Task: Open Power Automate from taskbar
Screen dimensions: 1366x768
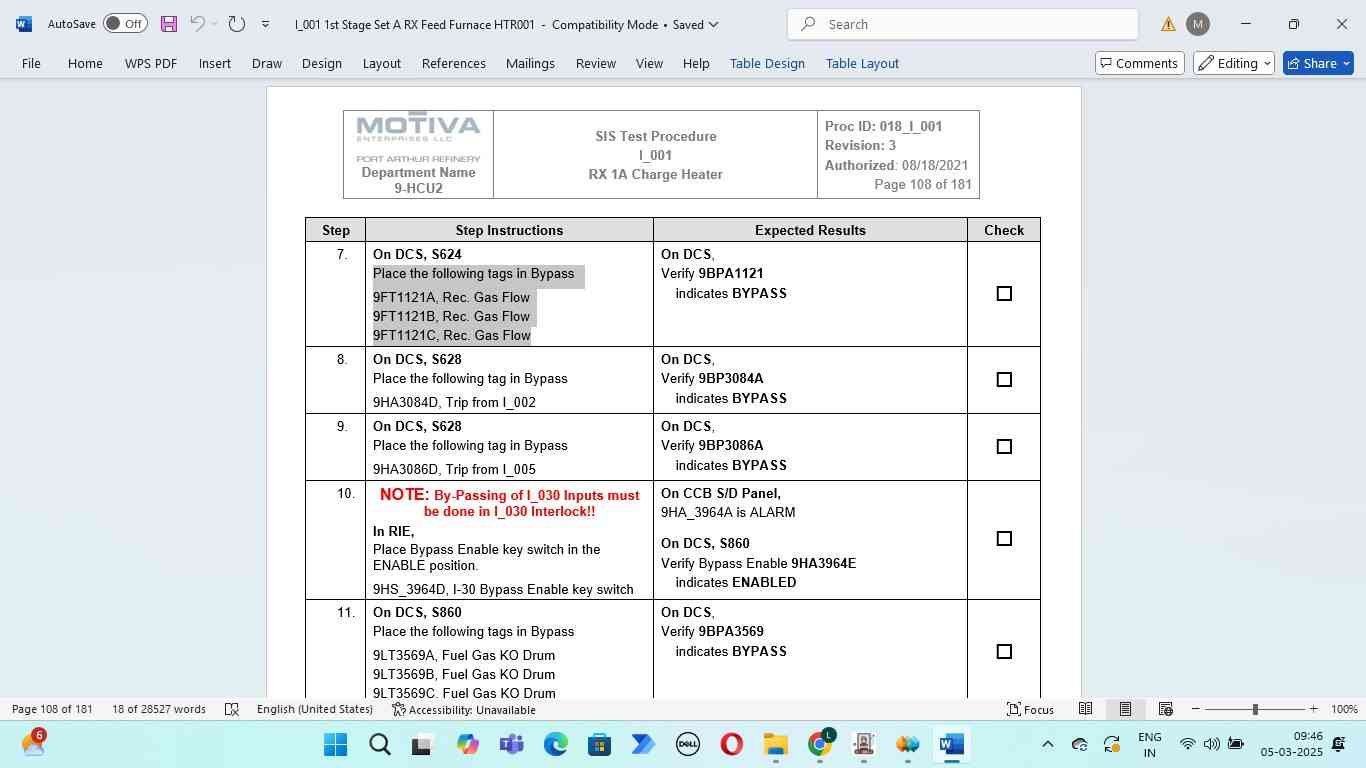Action: (x=643, y=745)
